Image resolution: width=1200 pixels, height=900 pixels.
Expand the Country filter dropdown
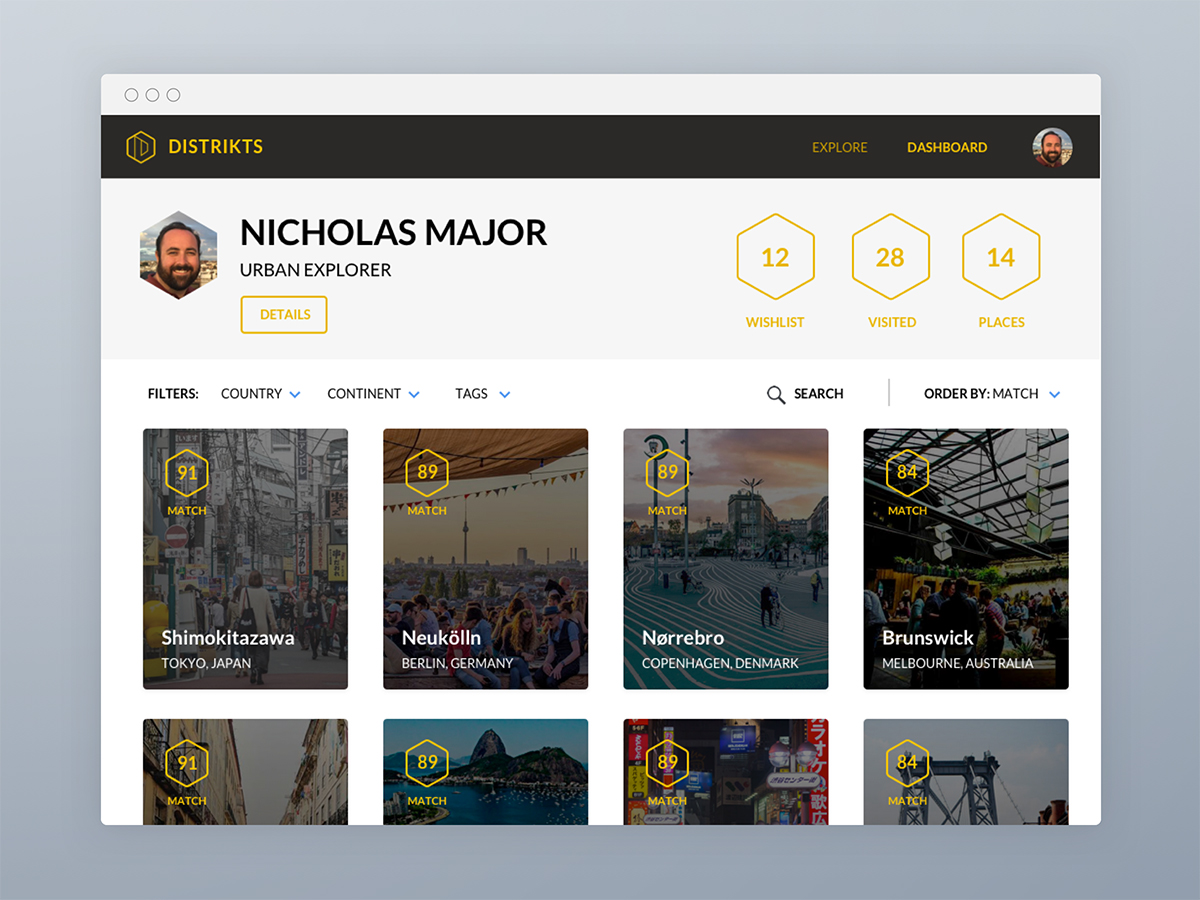tap(260, 394)
